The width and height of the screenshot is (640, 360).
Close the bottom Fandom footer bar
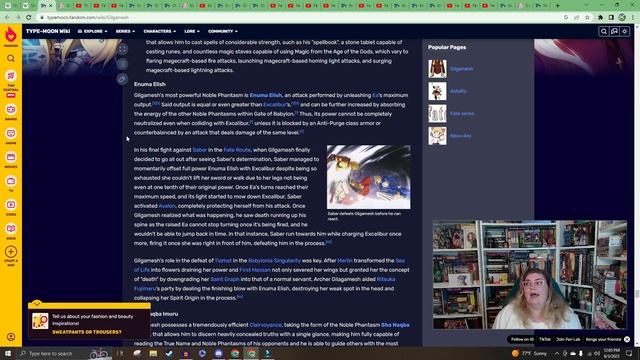click(x=627, y=339)
